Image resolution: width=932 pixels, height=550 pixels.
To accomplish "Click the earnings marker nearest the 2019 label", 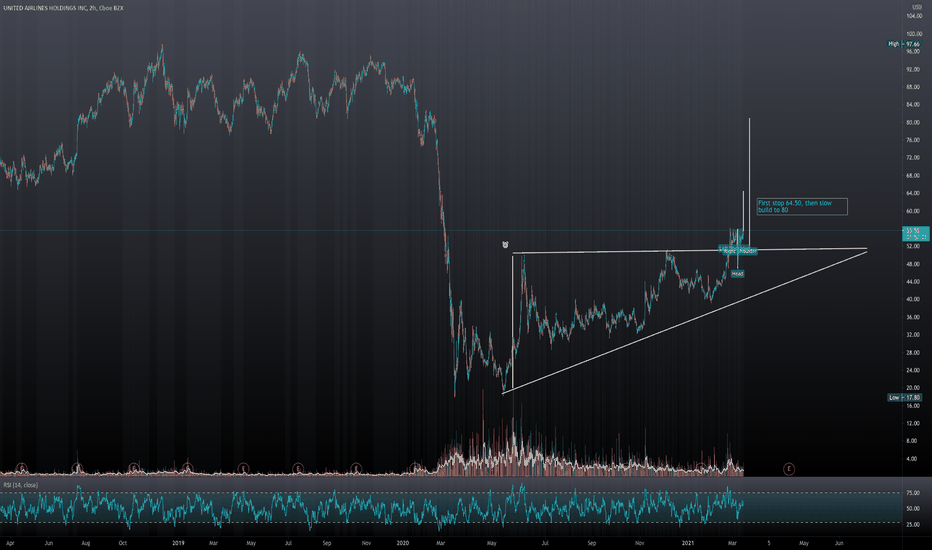I will (187, 469).
